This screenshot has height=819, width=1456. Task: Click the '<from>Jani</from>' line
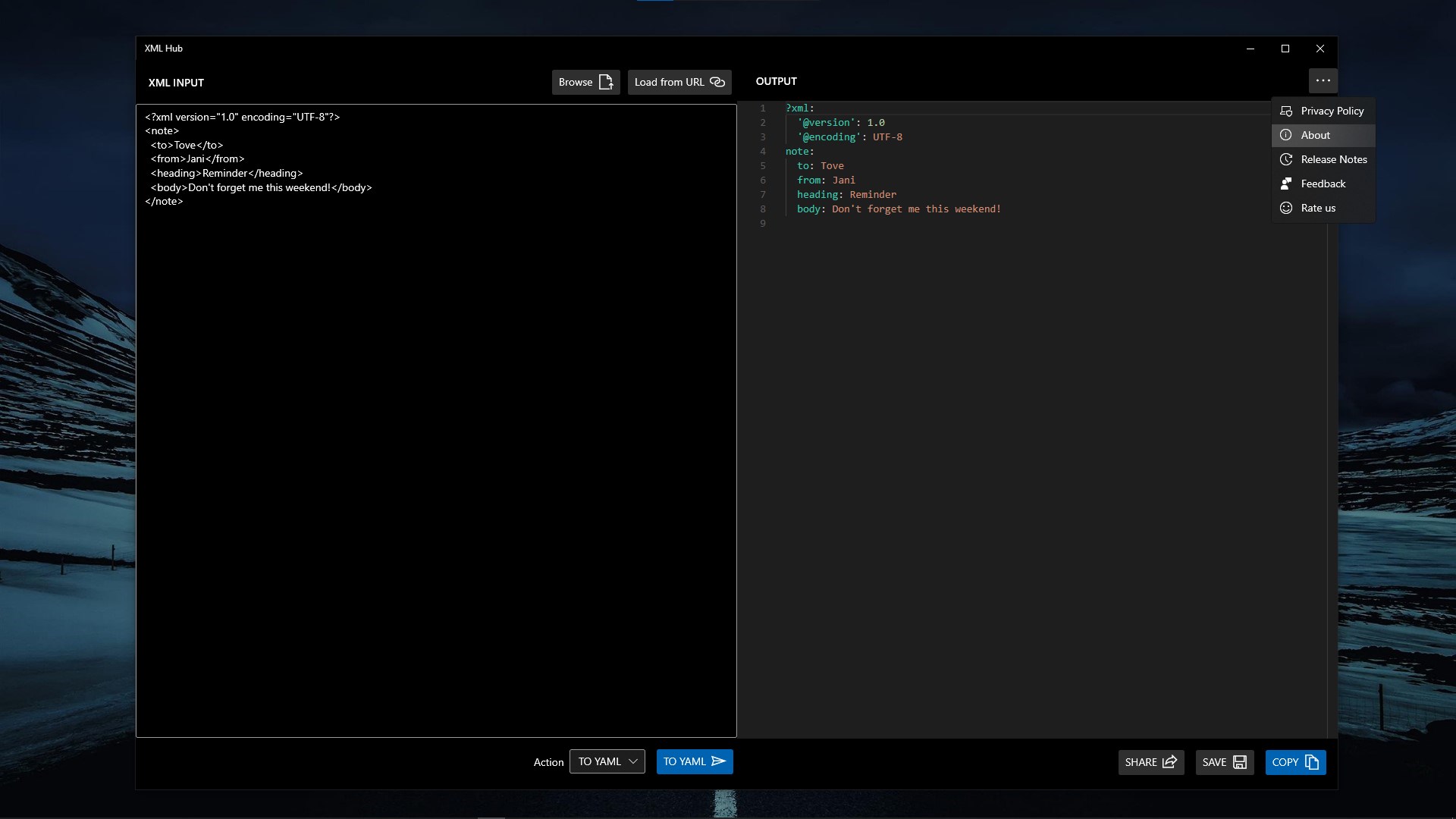(x=197, y=158)
